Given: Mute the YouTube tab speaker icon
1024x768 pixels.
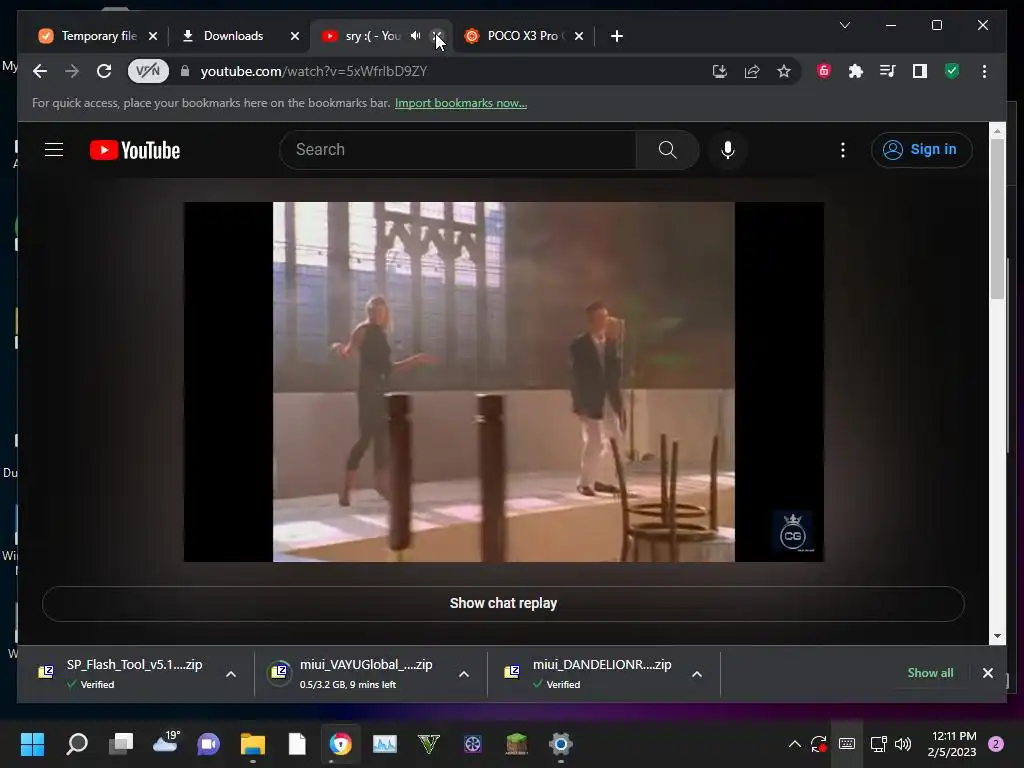Looking at the screenshot, I should pyautogui.click(x=415, y=36).
